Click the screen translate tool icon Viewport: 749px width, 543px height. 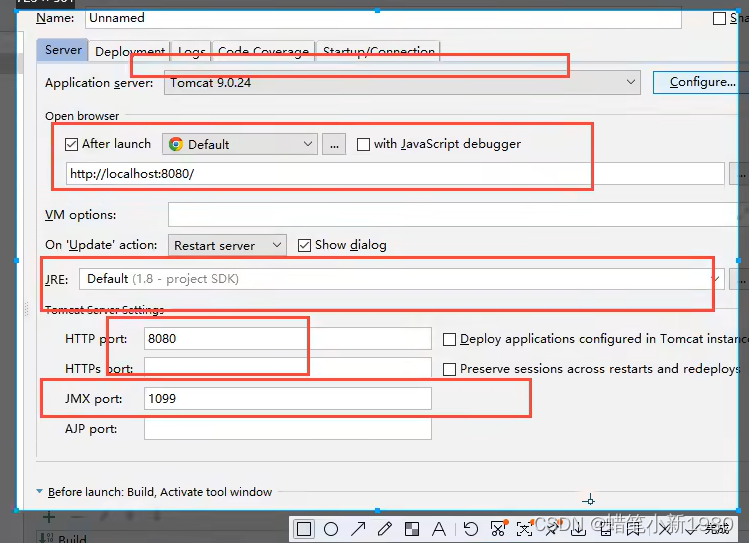tap(524, 529)
